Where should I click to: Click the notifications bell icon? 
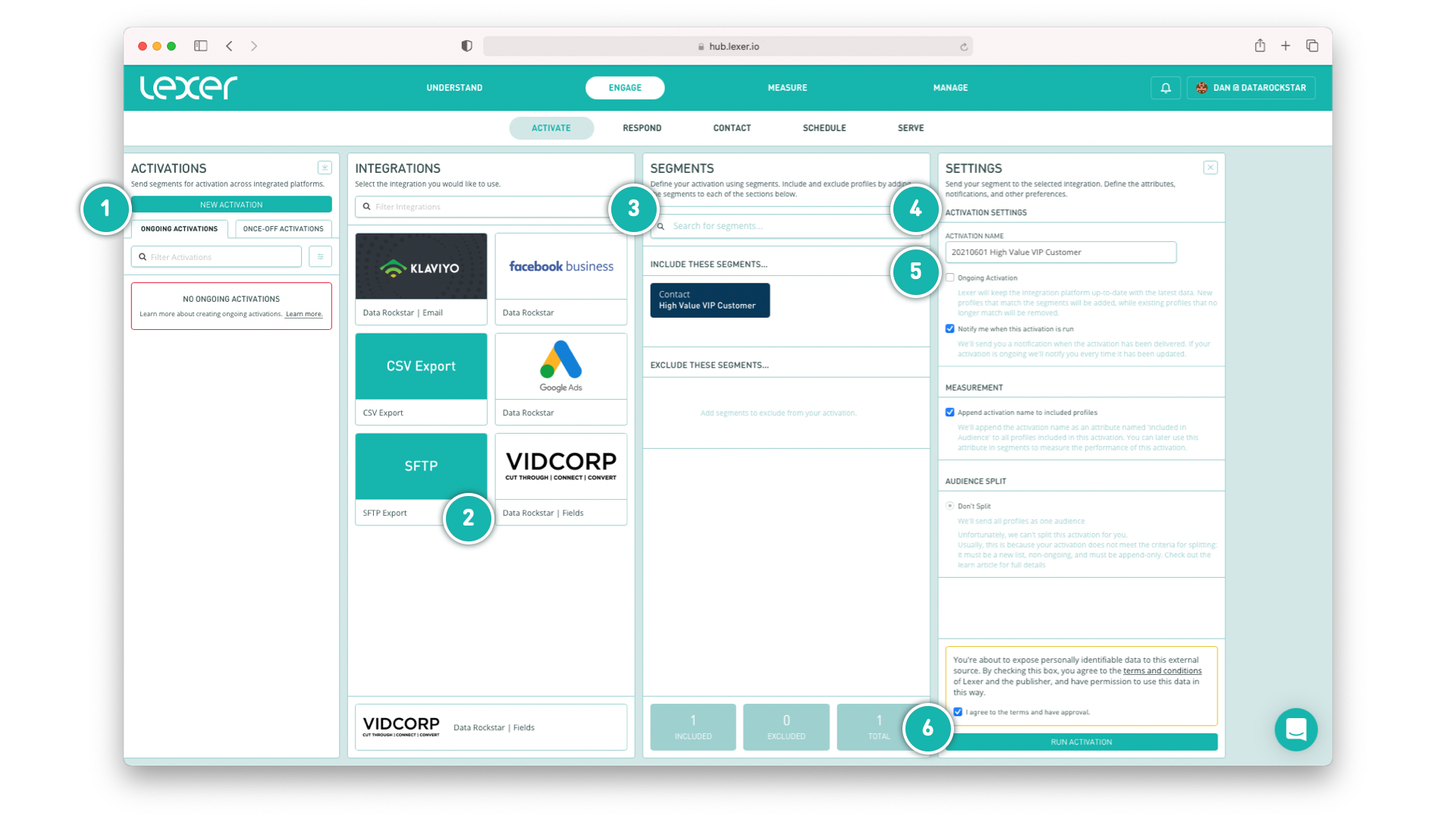[x=1166, y=88]
